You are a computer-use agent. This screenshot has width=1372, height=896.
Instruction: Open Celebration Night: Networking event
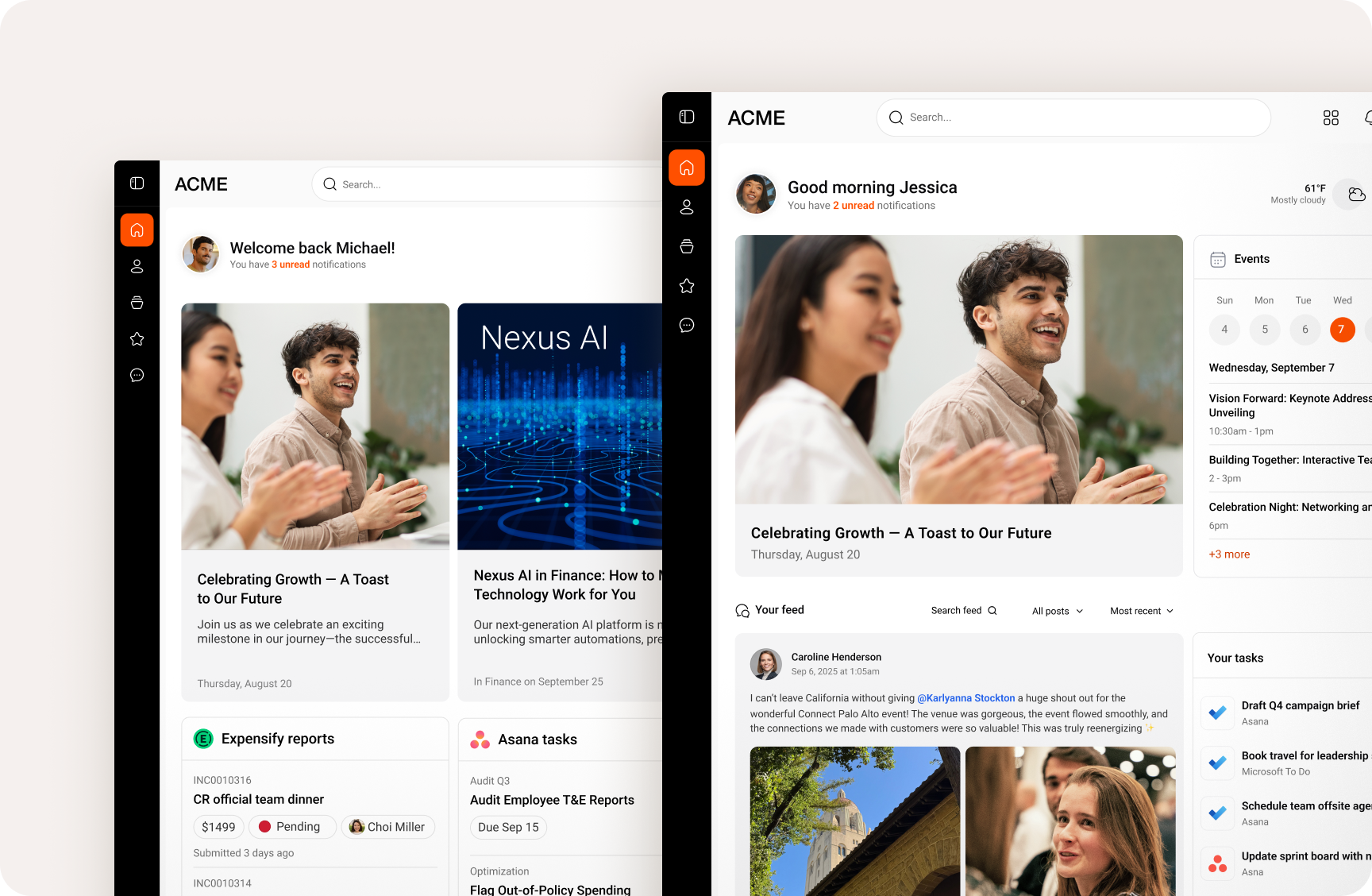click(1290, 507)
